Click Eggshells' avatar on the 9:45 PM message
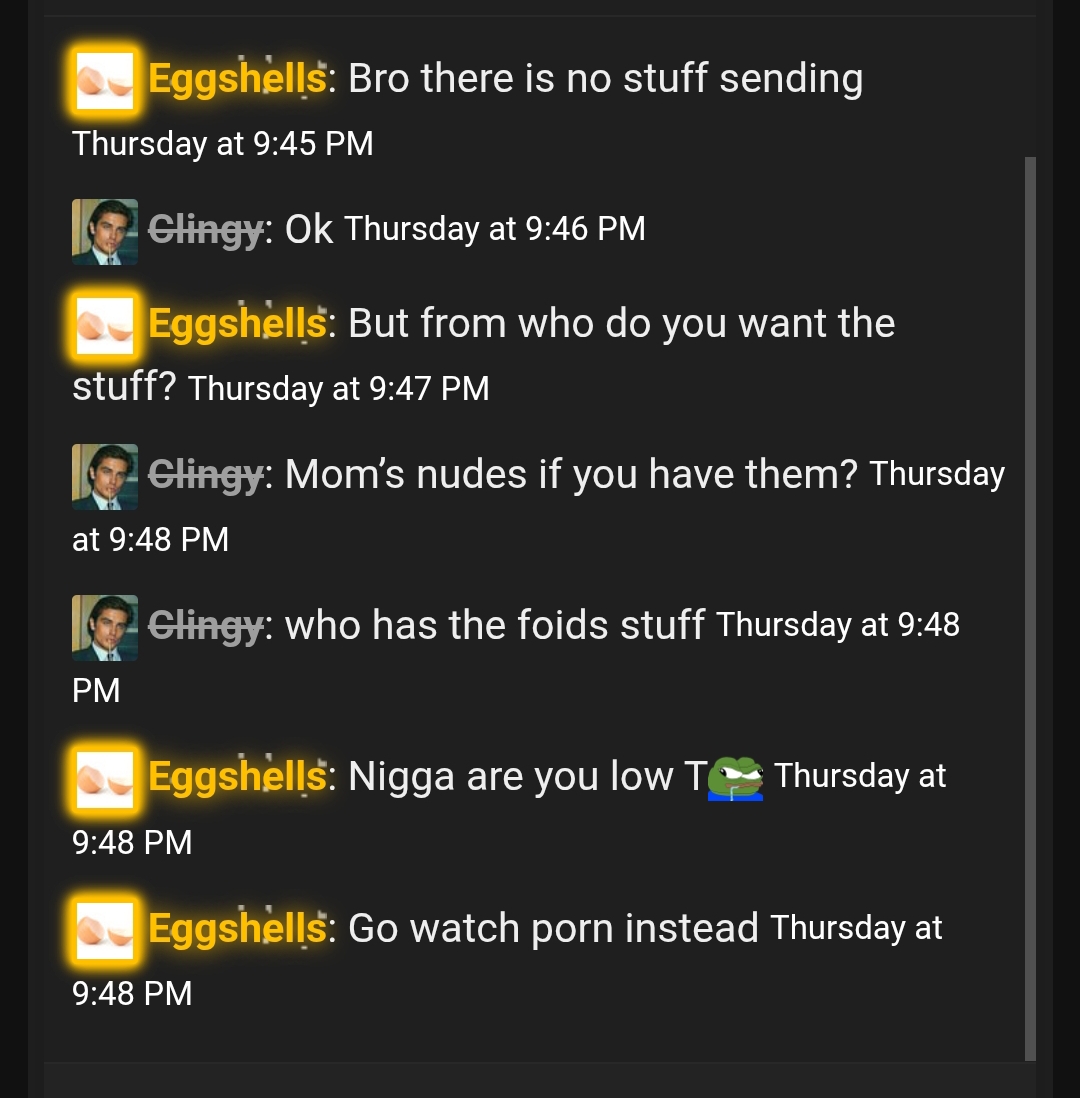 pyautogui.click(x=105, y=80)
